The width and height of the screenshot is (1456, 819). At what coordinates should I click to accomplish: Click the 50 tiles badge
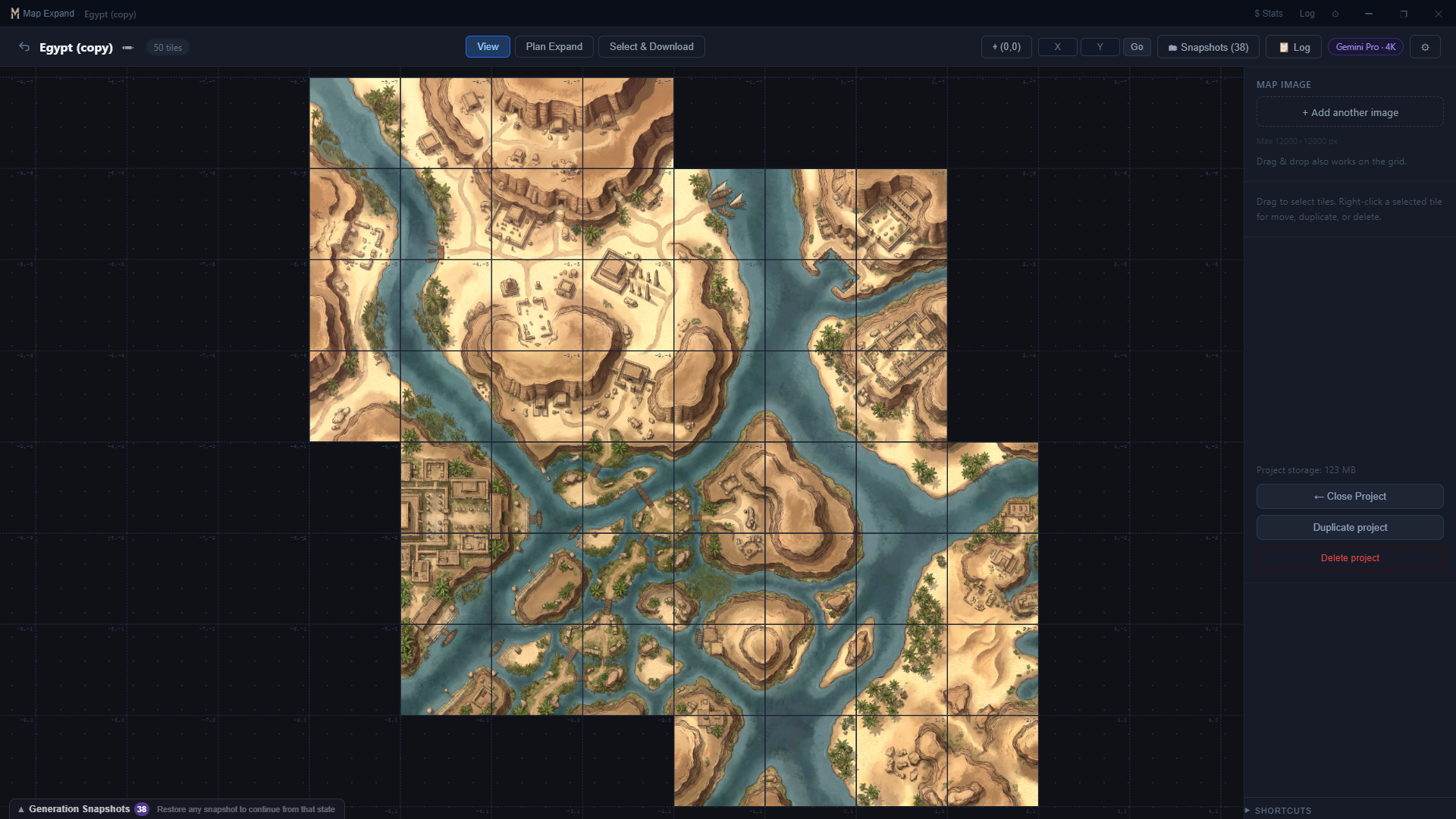[168, 48]
